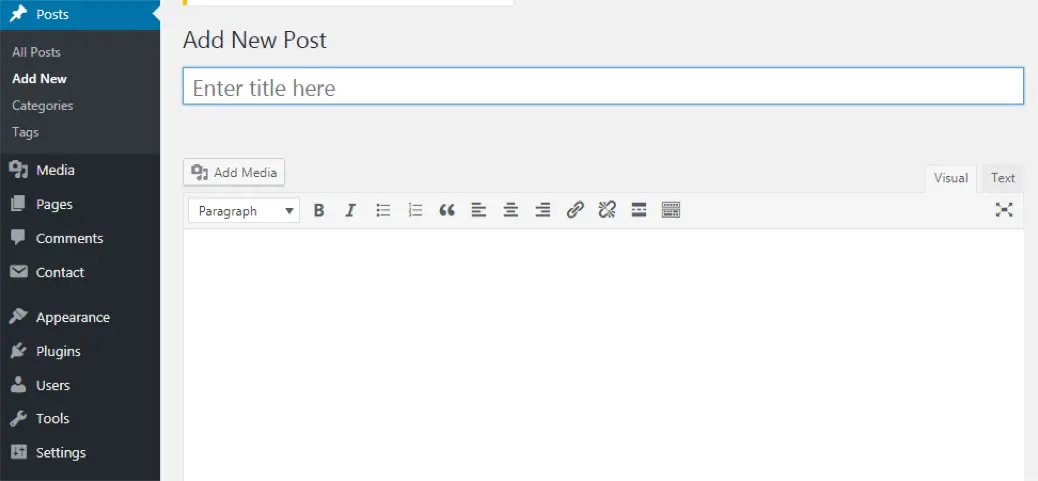The image size is (1038, 481).
Task: Align text right
Action: click(543, 210)
